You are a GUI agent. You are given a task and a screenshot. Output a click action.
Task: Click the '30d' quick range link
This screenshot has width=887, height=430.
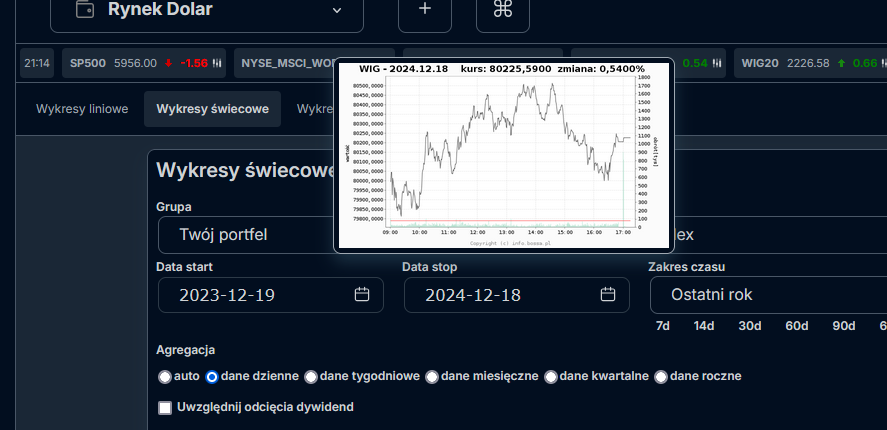tap(750, 326)
